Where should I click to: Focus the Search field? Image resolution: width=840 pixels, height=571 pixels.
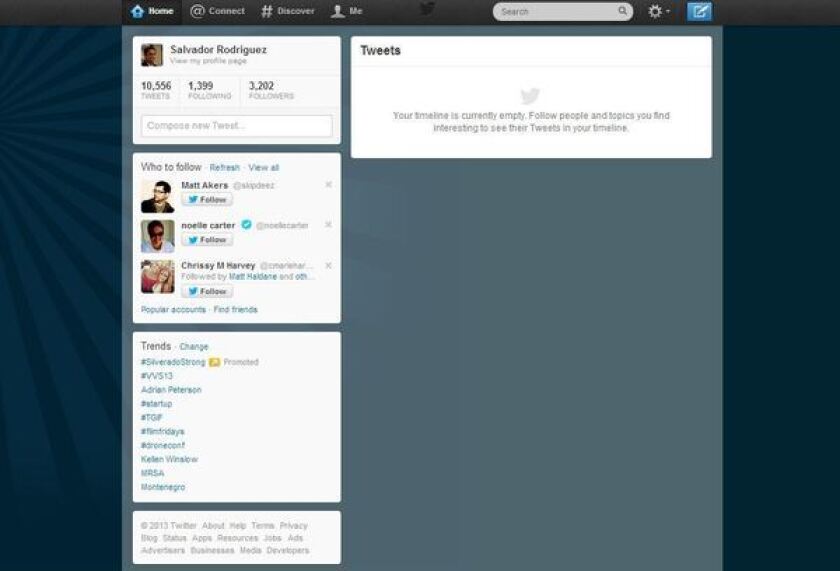[x=562, y=11]
